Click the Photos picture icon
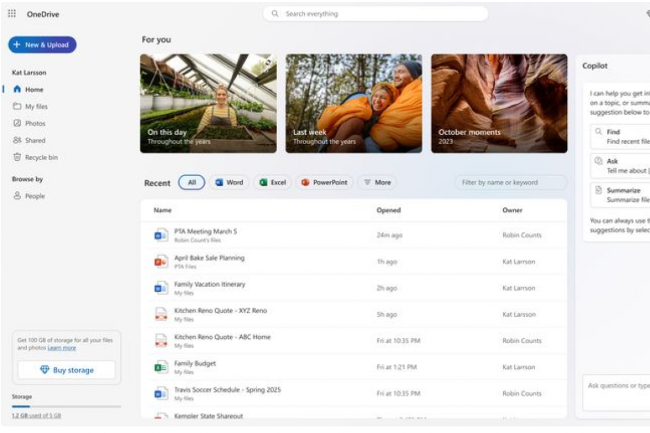The height and width of the screenshot is (433, 650). pyautogui.click(x=17, y=123)
